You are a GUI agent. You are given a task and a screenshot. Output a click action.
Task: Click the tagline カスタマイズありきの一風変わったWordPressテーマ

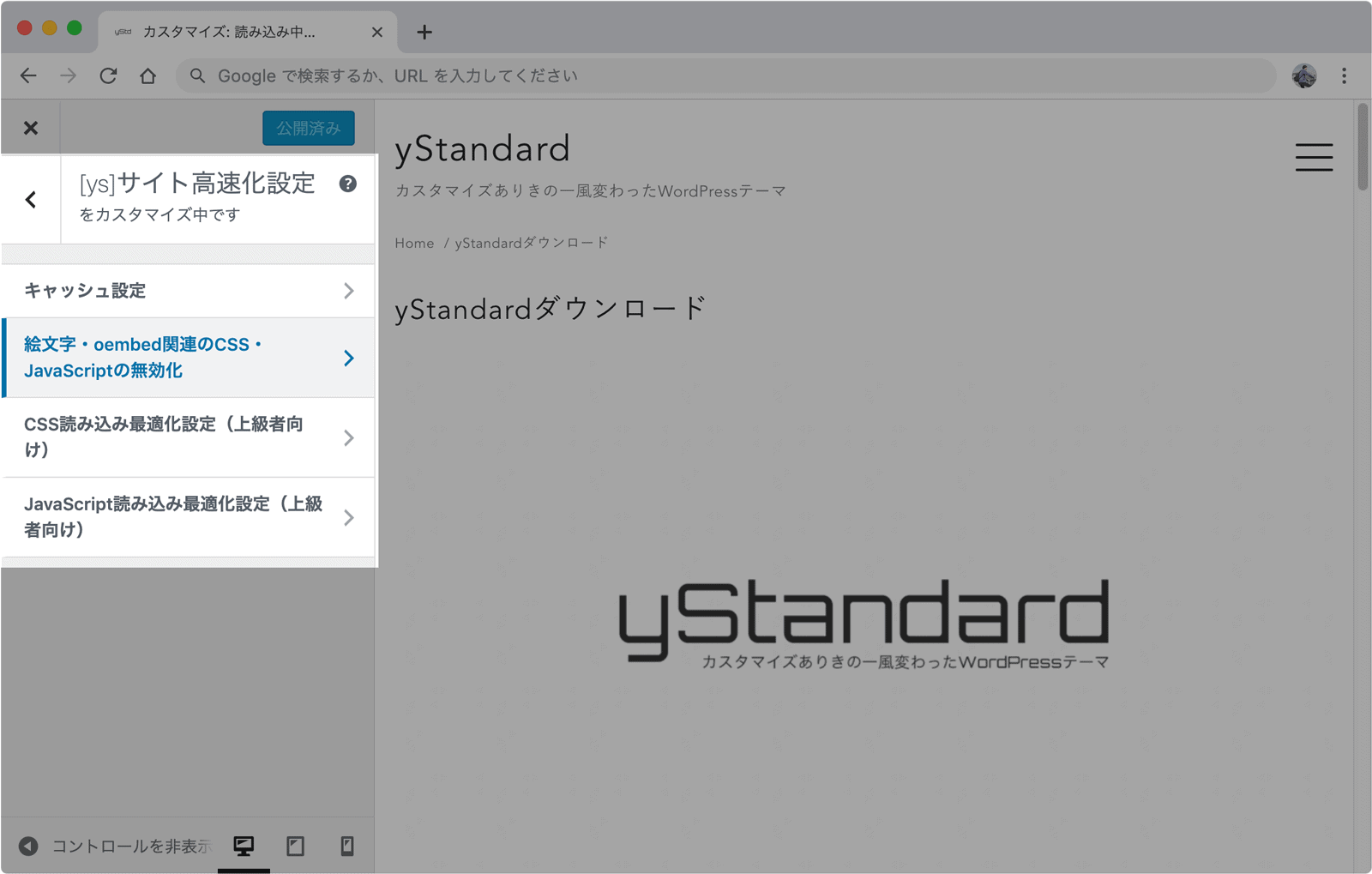coord(591,190)
